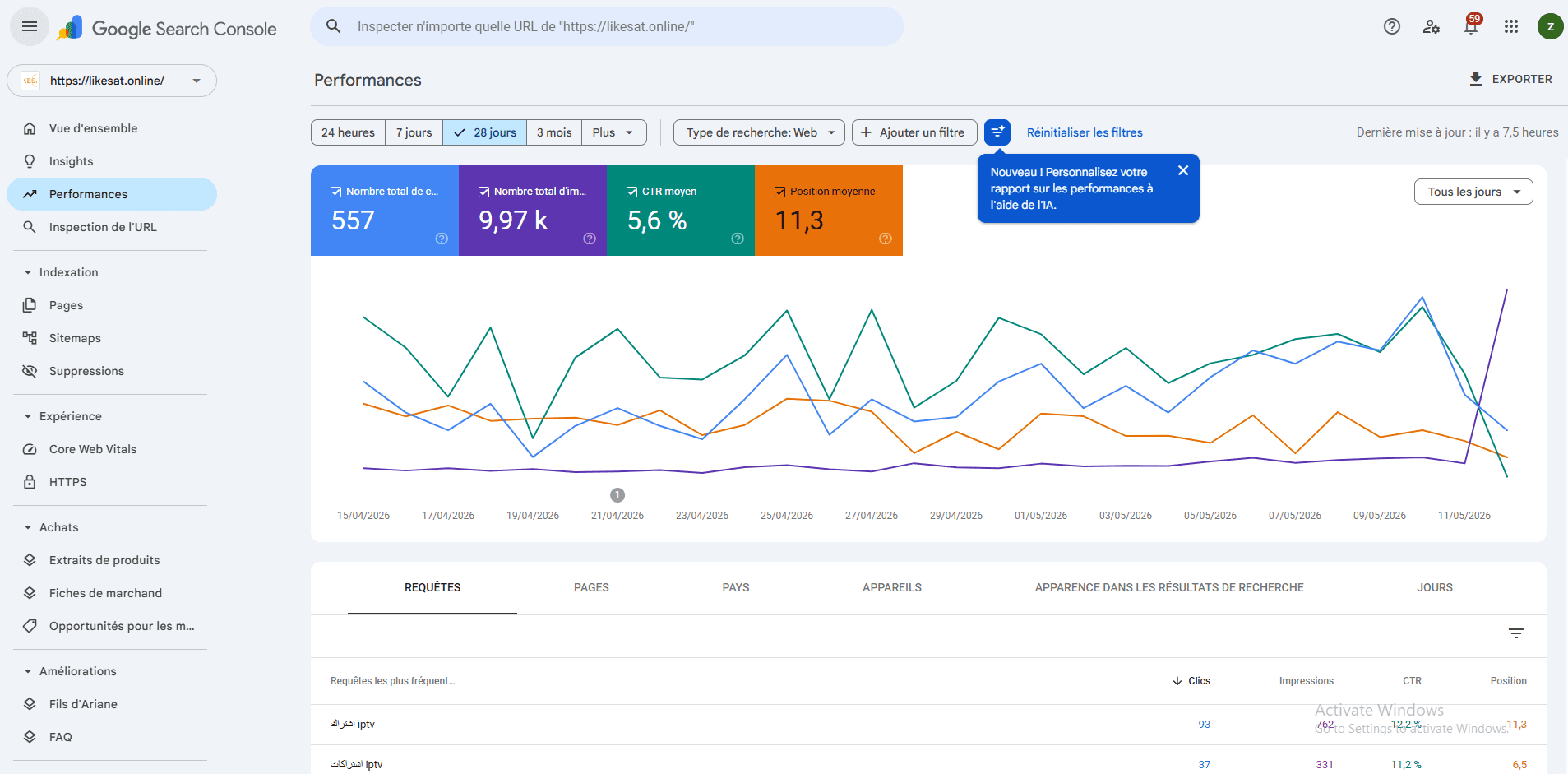Expand the Type de recherche: Web dropdown

coord(759,132)
